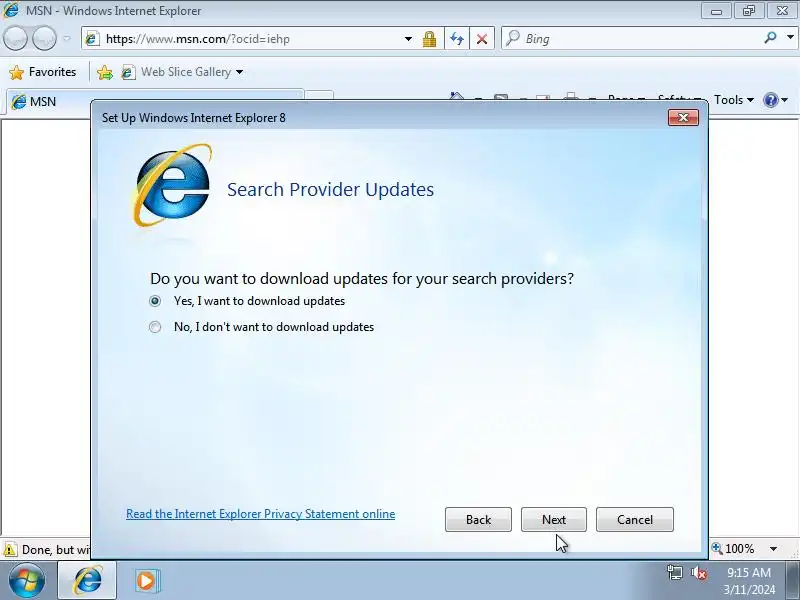Click the red Stop loading icon
The width and height of the screenshot is (800, 600).
(482, 39)
